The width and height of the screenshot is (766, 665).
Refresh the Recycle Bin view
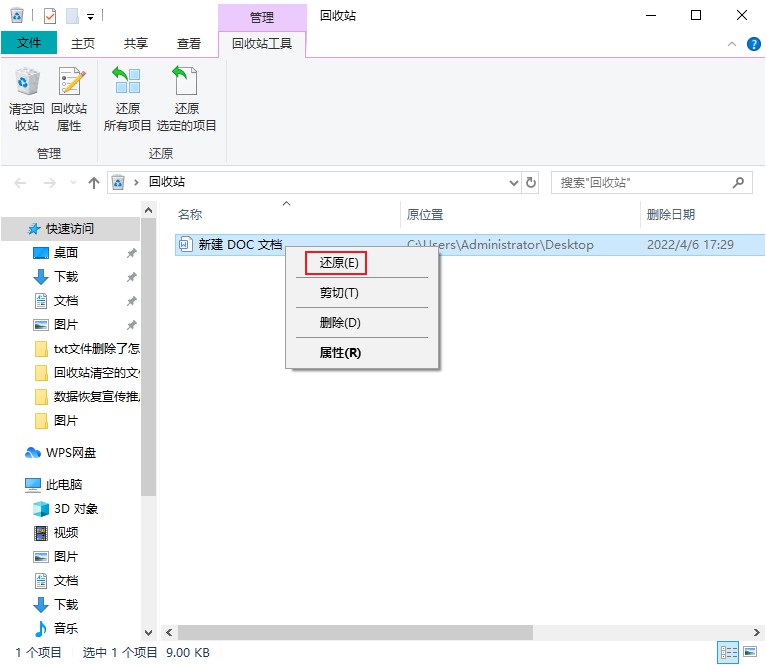click(x=531, y=183)
